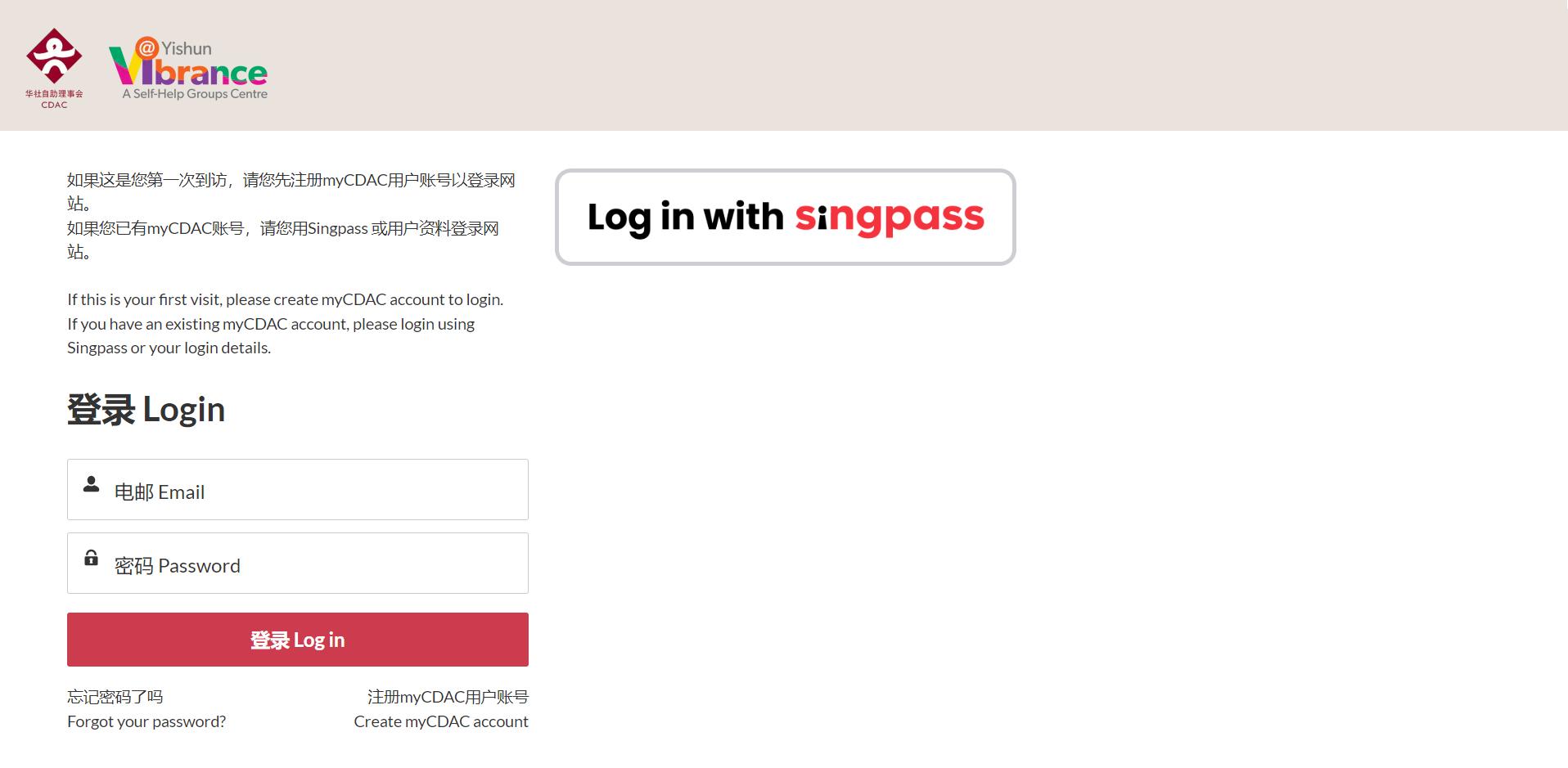Click the Chinese instructions paragraph at top
1568x768 pixels.
point(291,216)
